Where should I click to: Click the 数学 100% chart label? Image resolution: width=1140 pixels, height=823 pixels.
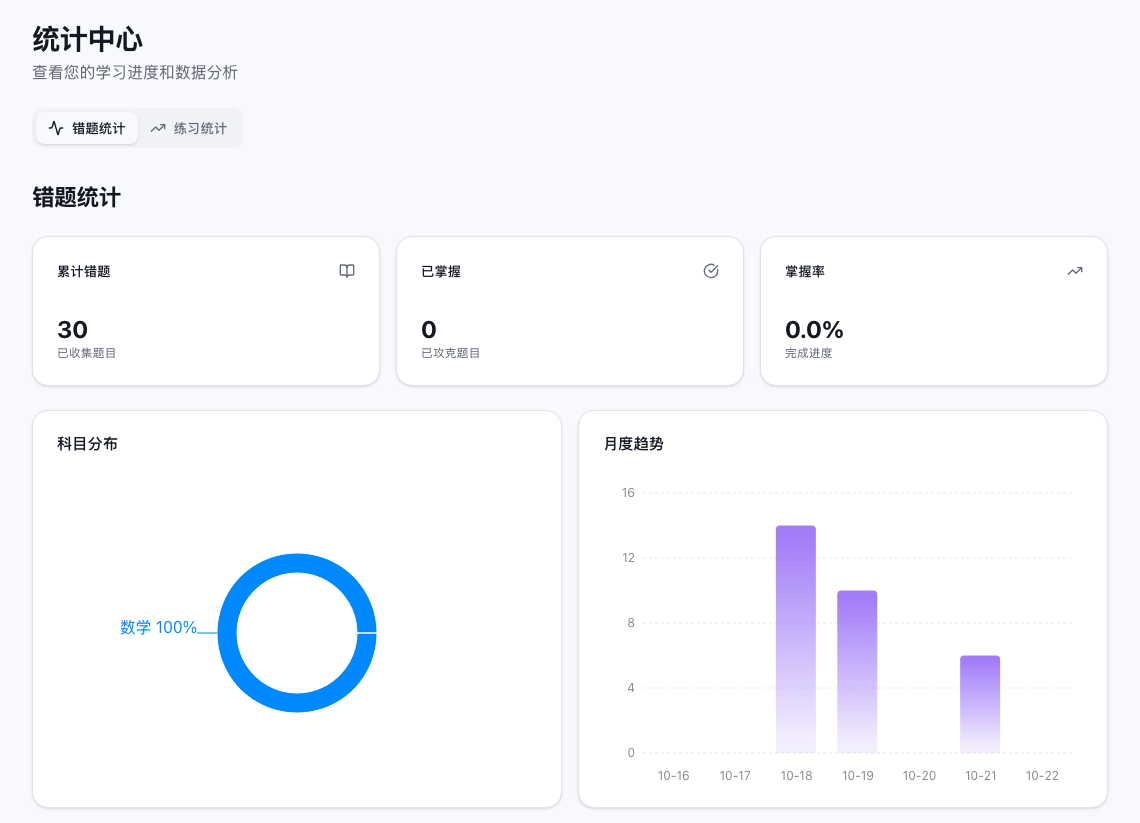pos(158,627)
